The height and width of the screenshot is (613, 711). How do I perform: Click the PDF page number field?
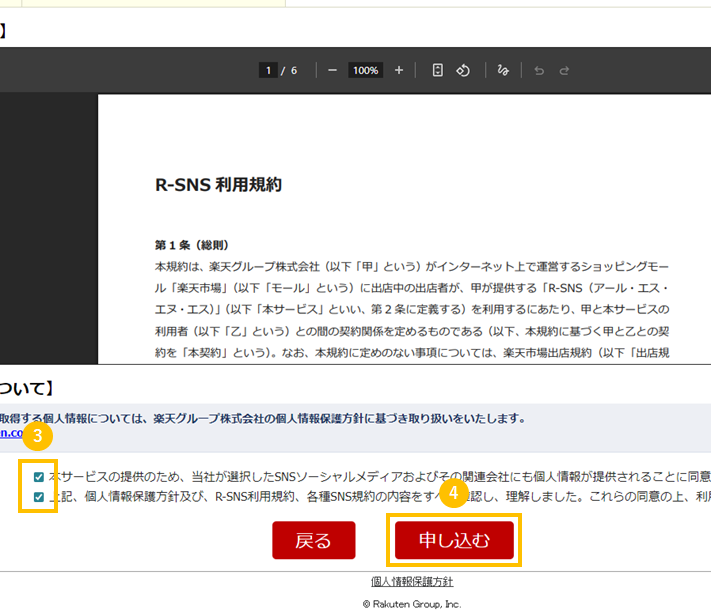(x=268, y=71)
